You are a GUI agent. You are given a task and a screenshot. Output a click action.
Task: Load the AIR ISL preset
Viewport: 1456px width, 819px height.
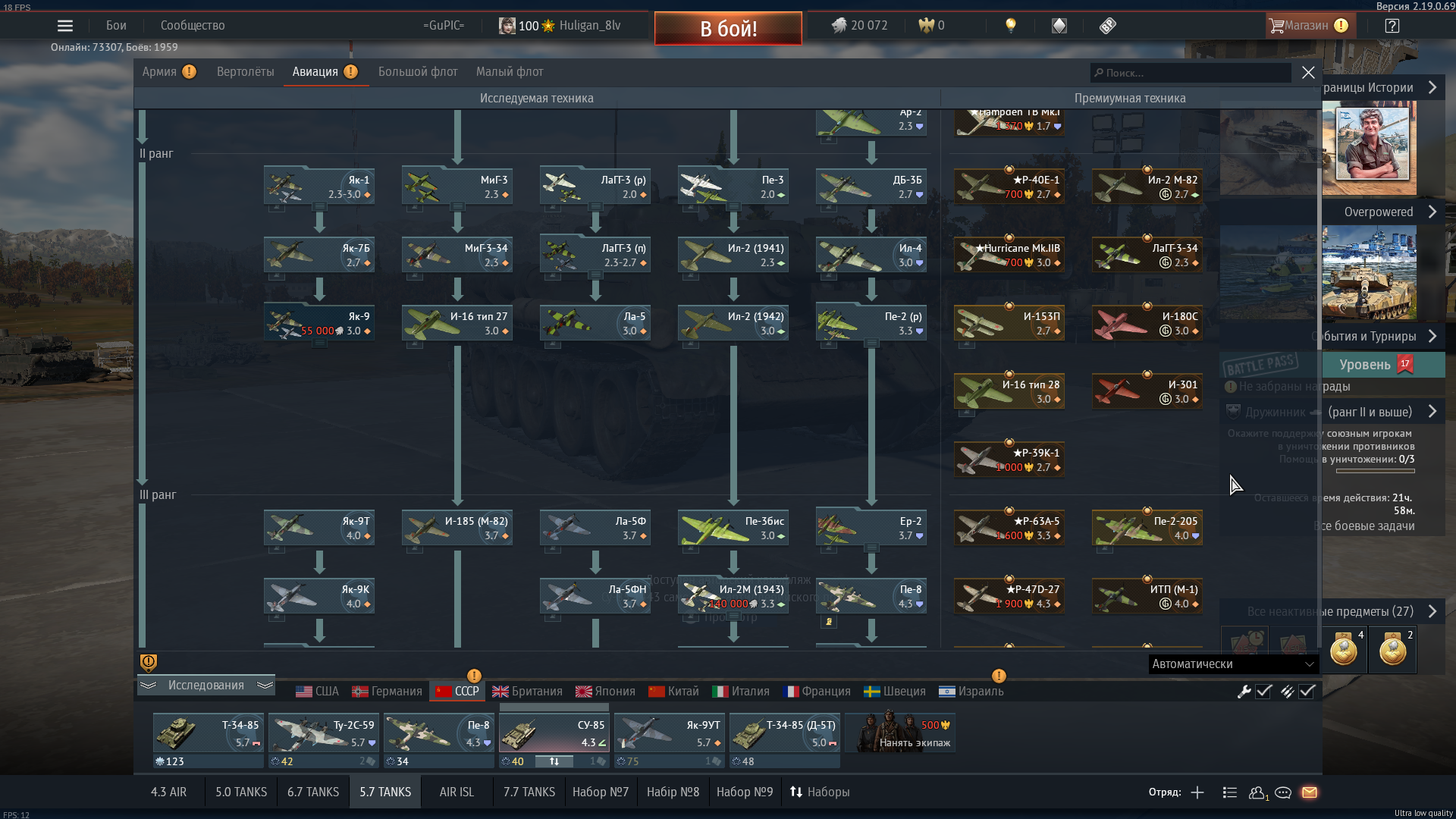click(457, 792)
